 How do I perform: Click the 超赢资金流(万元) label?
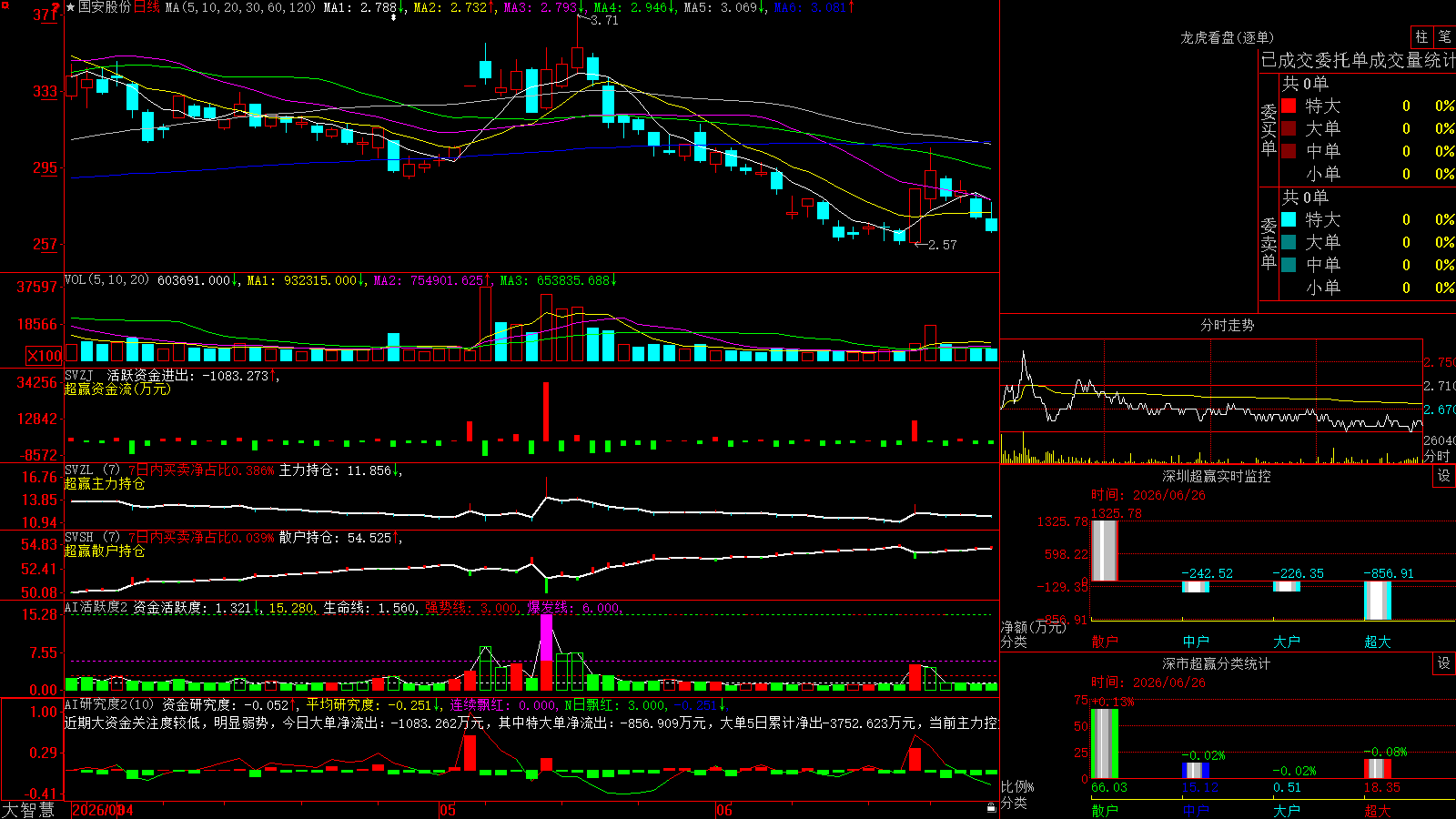117,389
